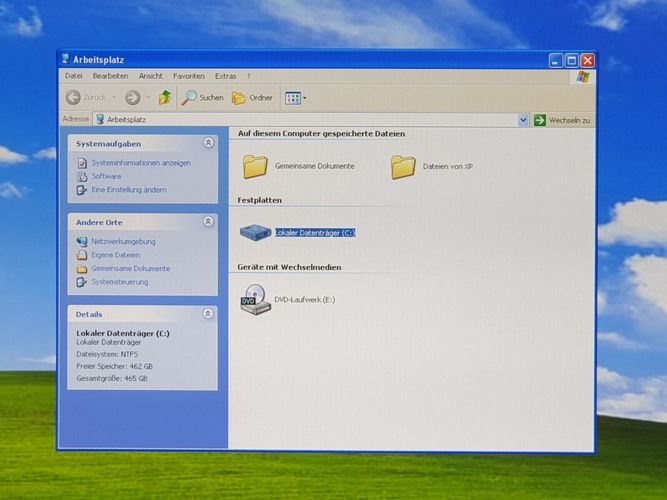Click the Eigene Dateien icon in sidebar
The image size is (667, 500).
coord(82,255)
